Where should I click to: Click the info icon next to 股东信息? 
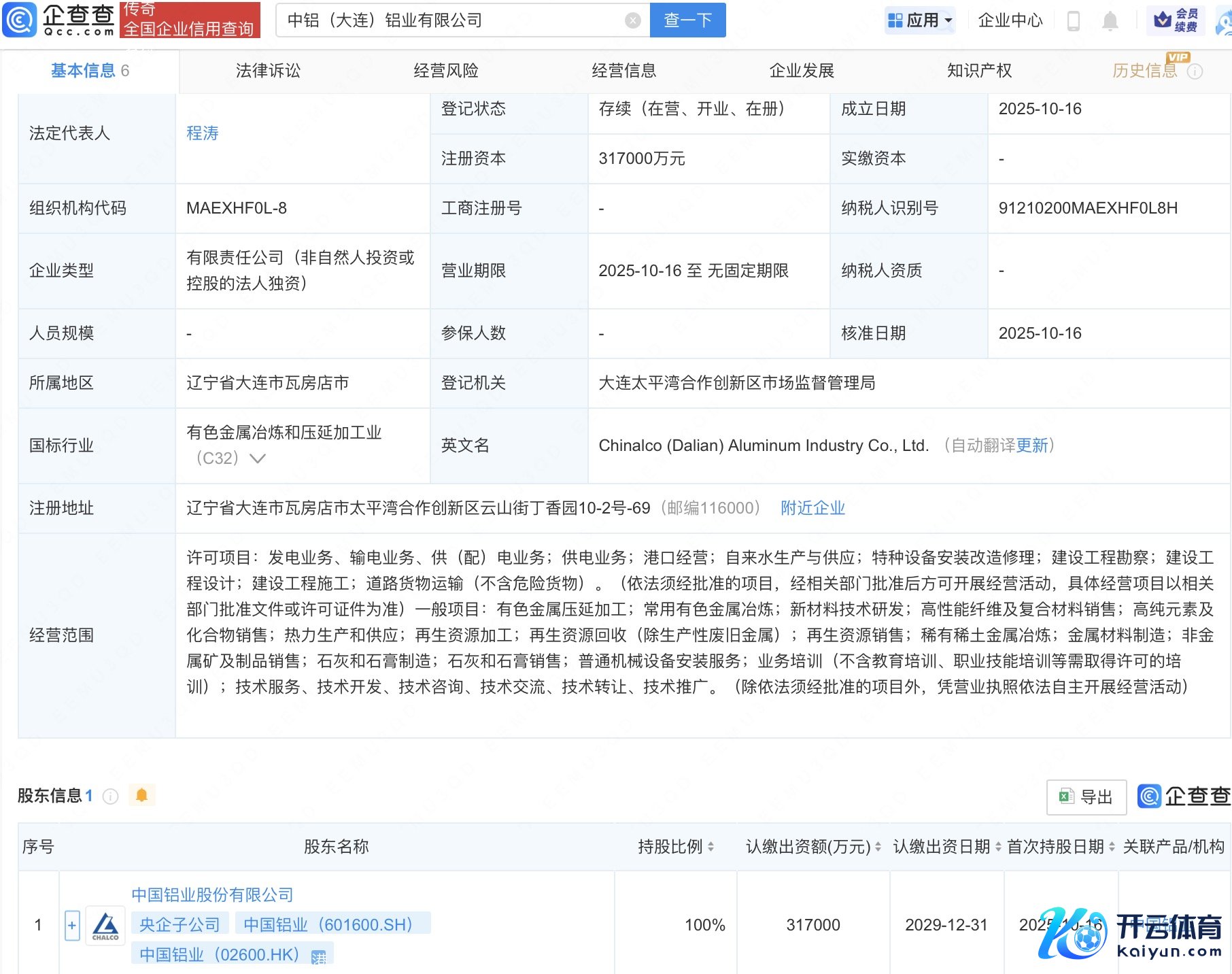pos(110,796)
